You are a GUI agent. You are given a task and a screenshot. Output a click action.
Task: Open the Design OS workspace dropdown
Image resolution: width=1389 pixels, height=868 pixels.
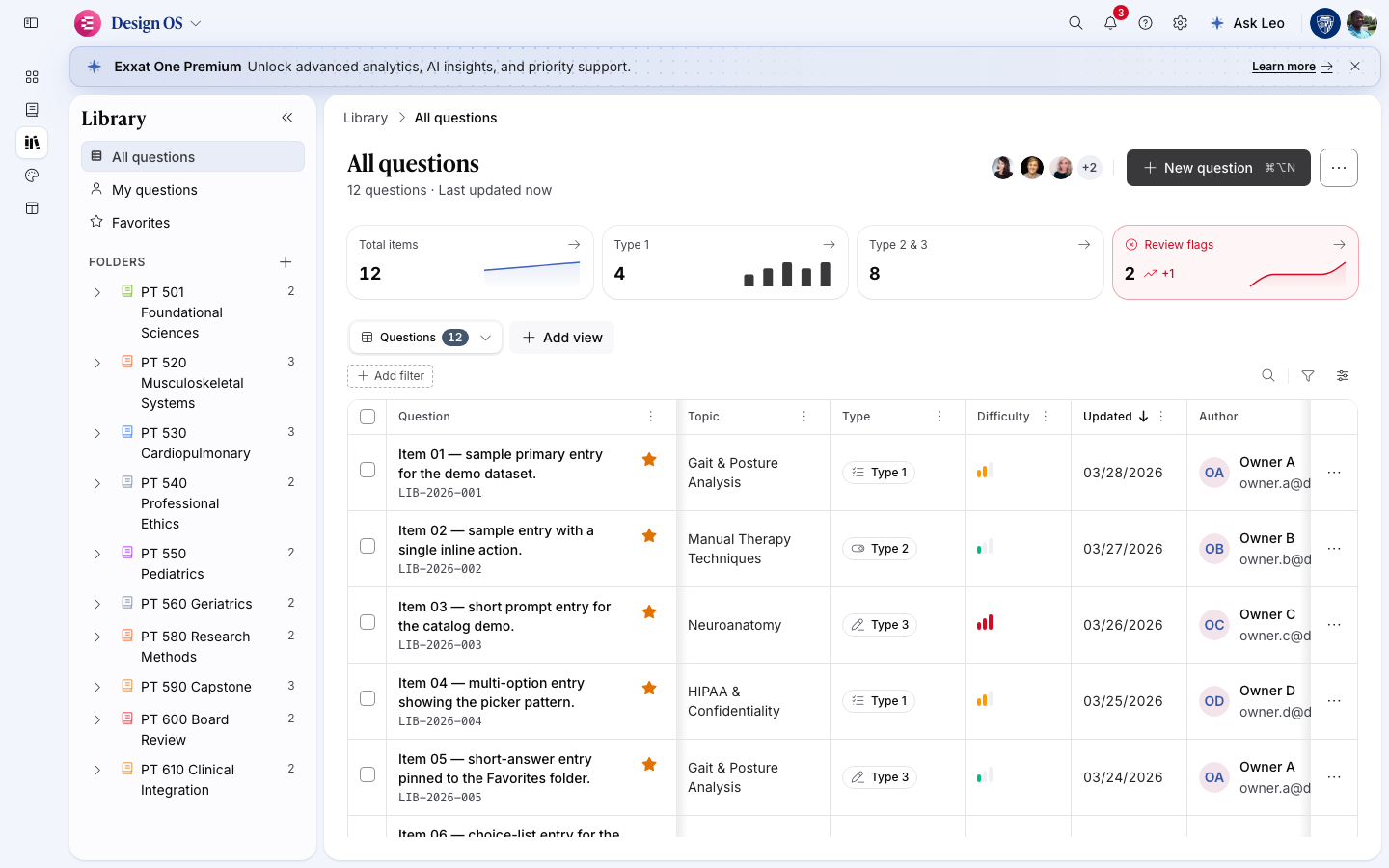[x=139, y=23]
